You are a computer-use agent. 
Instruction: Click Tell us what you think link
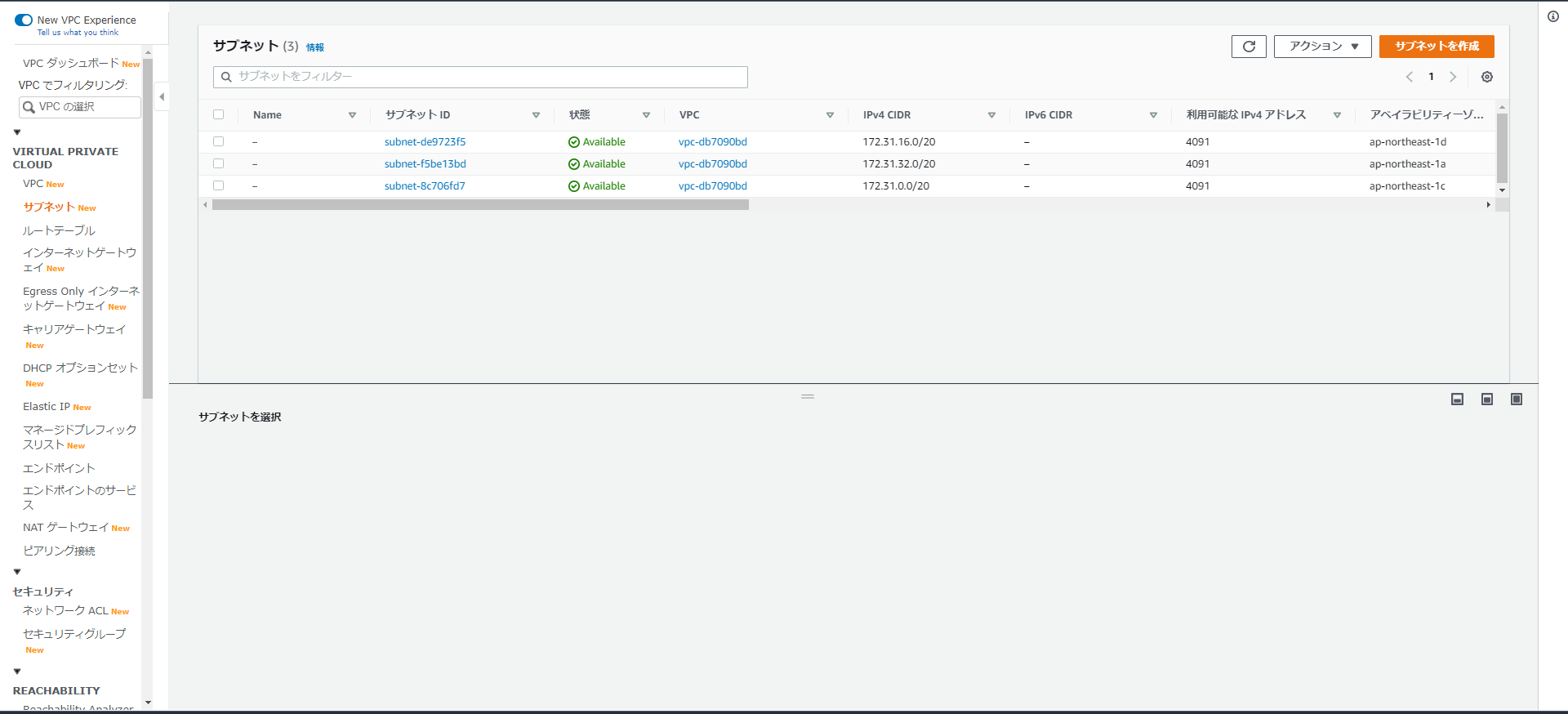pyautogui.click(x=78, y=33)
